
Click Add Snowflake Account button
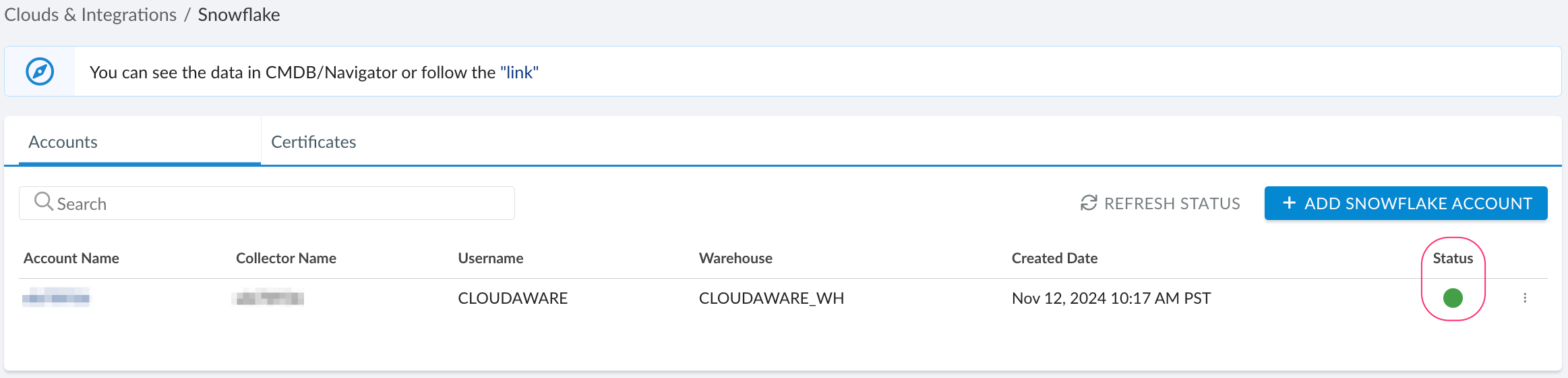(1406, 203)
